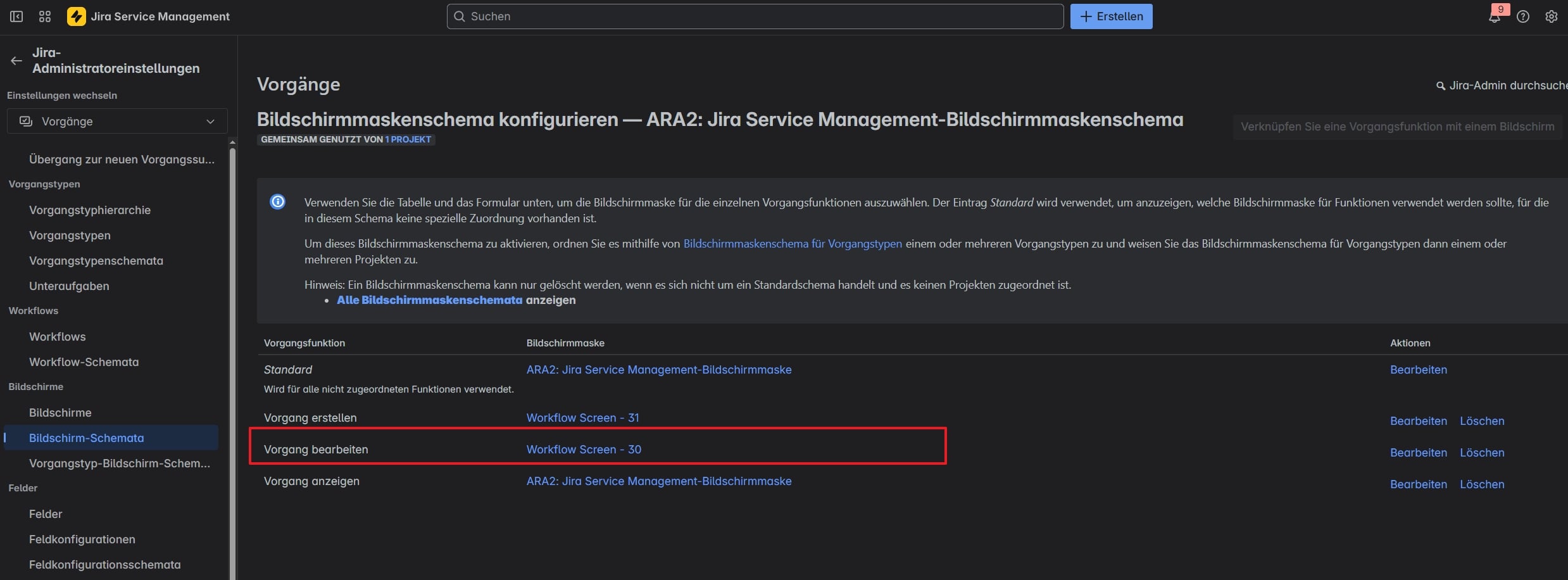Image resolution: width=1568 pixels, height=580 pixels.
Task: Open Vorgangstyp-Bildschirm-Schemata item
Action: pos(119,463)
